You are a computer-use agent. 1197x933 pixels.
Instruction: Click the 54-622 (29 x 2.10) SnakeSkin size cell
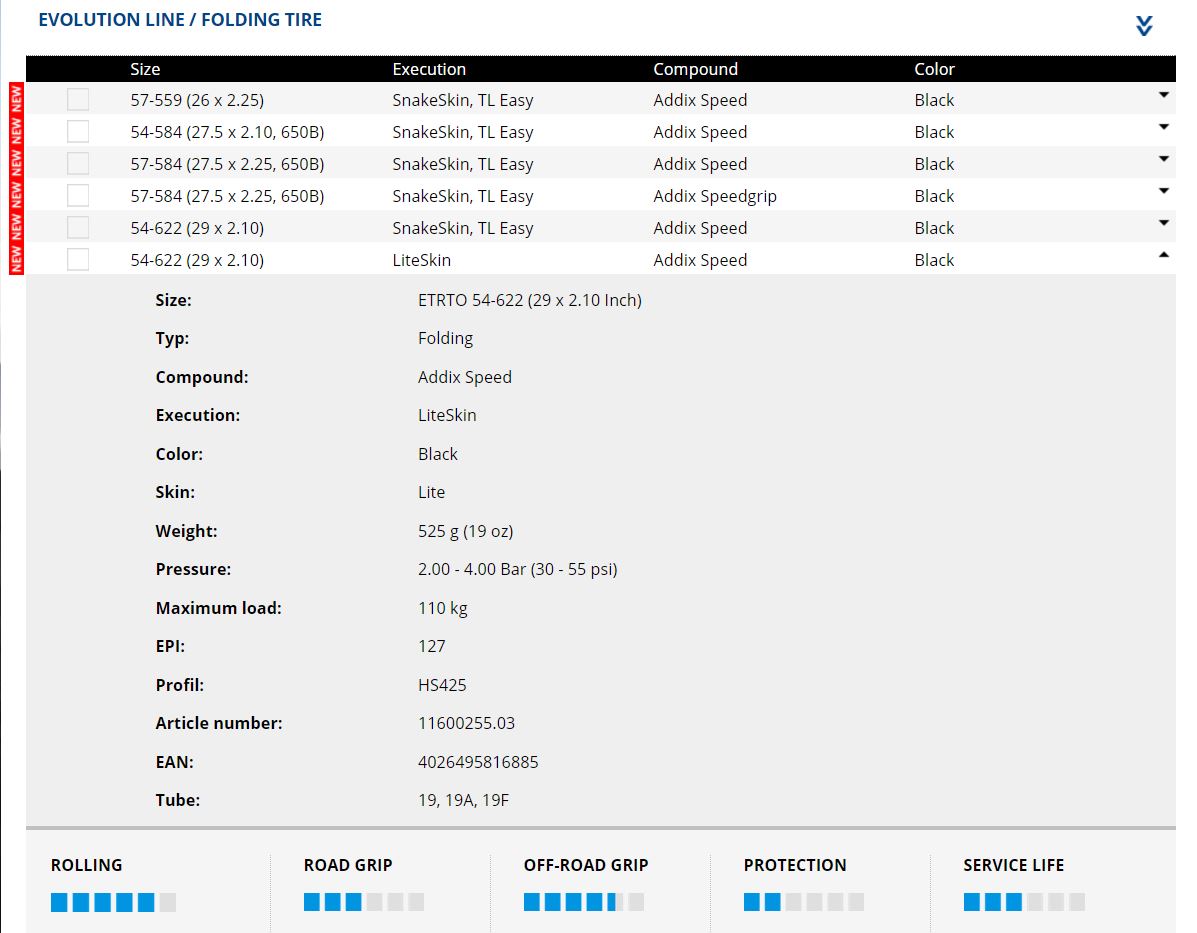coord(197,228)
